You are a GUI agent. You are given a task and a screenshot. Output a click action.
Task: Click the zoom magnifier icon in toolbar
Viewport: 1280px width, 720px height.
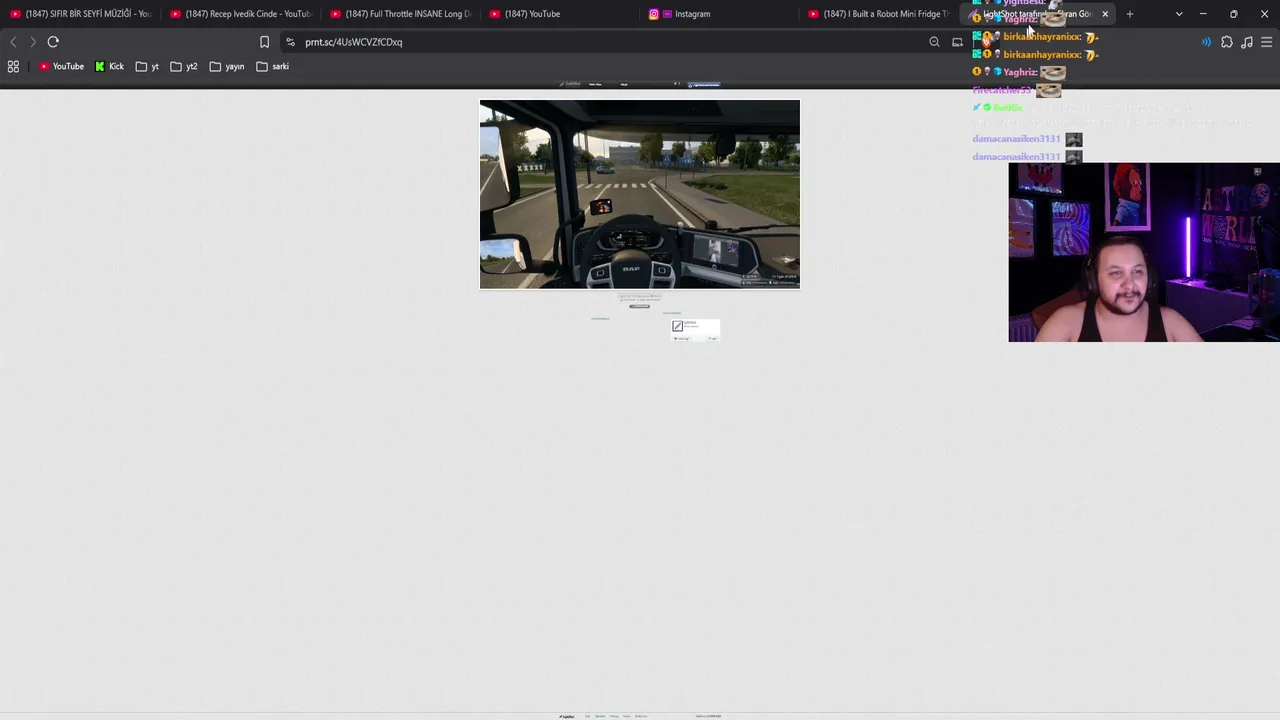pyautogui.click(x=934, y=42)
